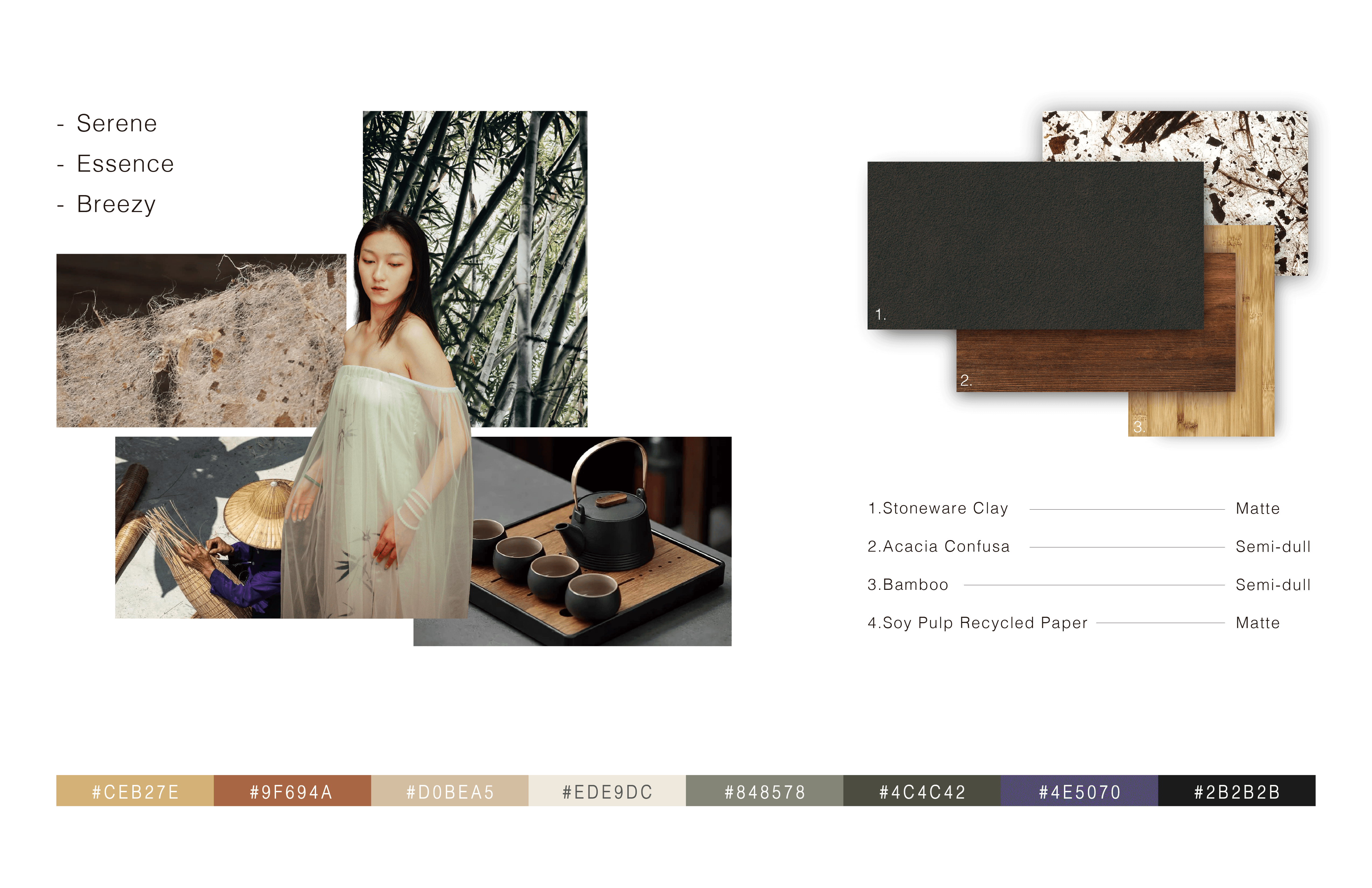Pick the #EDE9DC cream swatch

coord(607,791)
